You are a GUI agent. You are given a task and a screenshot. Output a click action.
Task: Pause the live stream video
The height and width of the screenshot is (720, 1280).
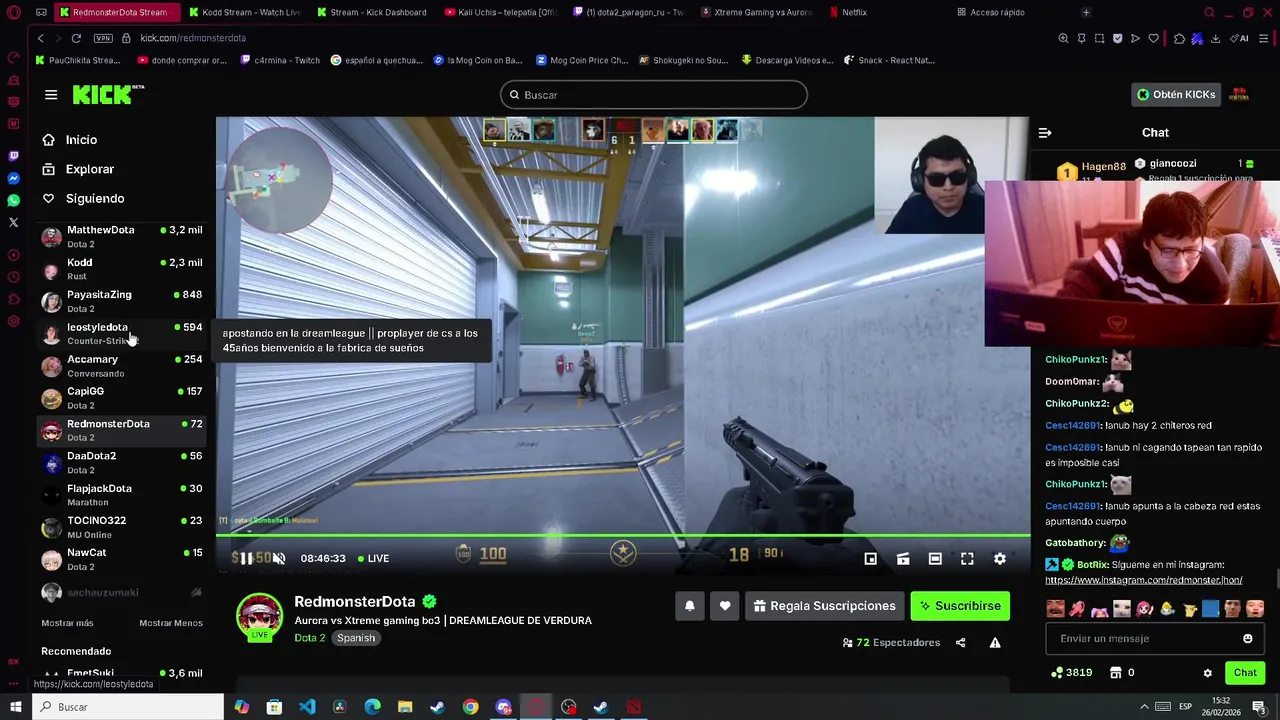(x=246, y=558)
